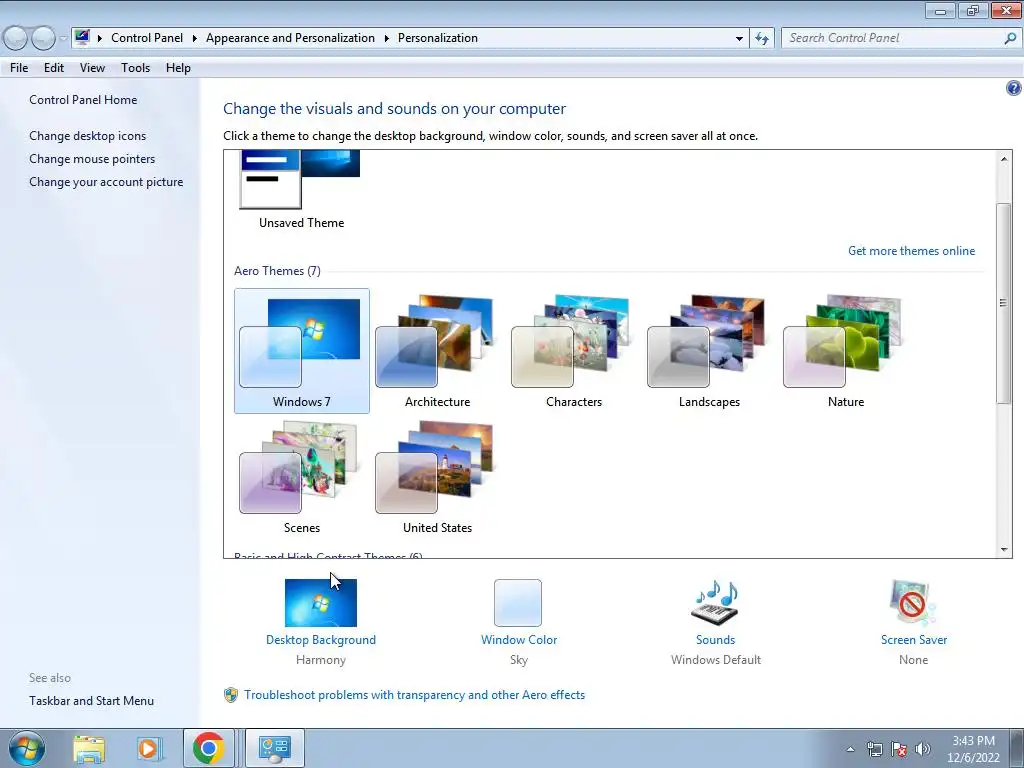Click the help question mark icon
This screenshot has height=768, width=1024.
coord(1014,88)
